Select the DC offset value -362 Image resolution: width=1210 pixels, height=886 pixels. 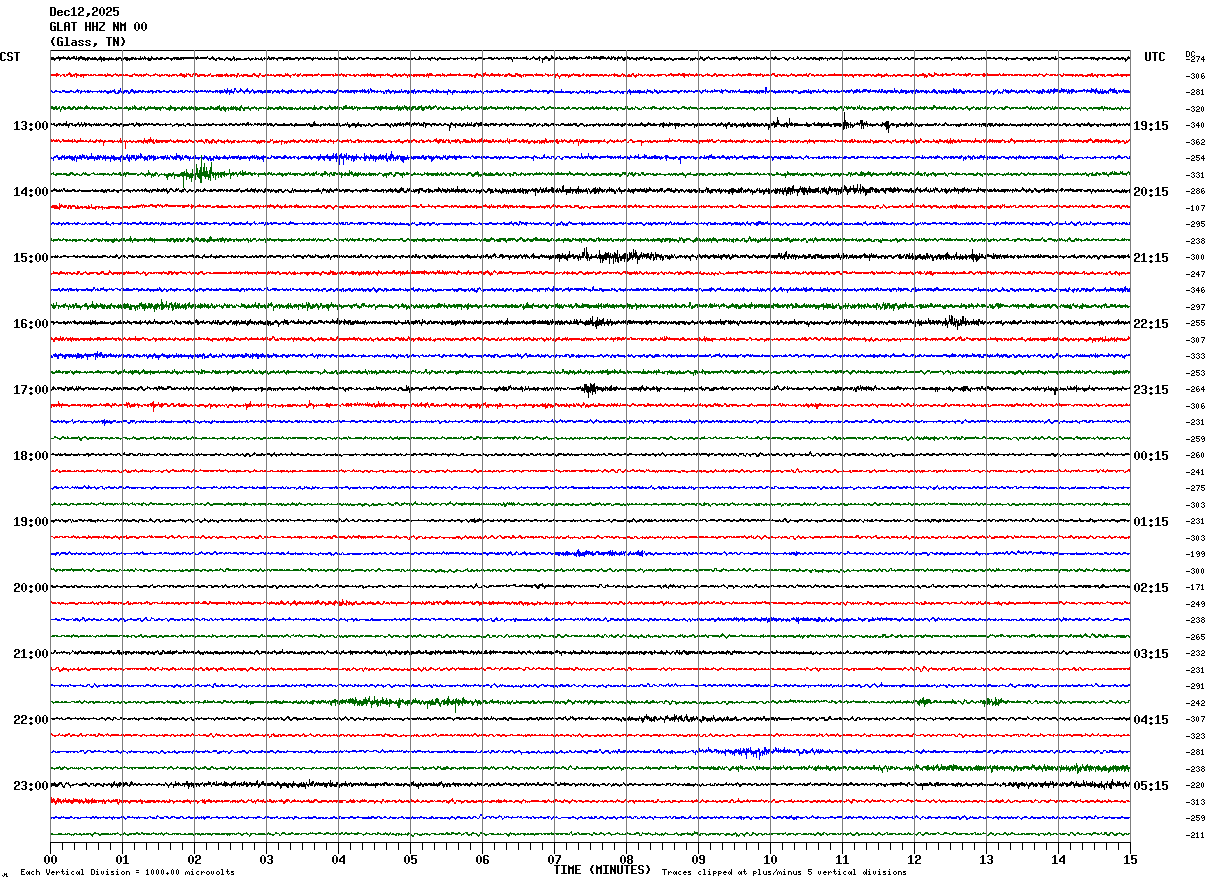click(1195, 142)
